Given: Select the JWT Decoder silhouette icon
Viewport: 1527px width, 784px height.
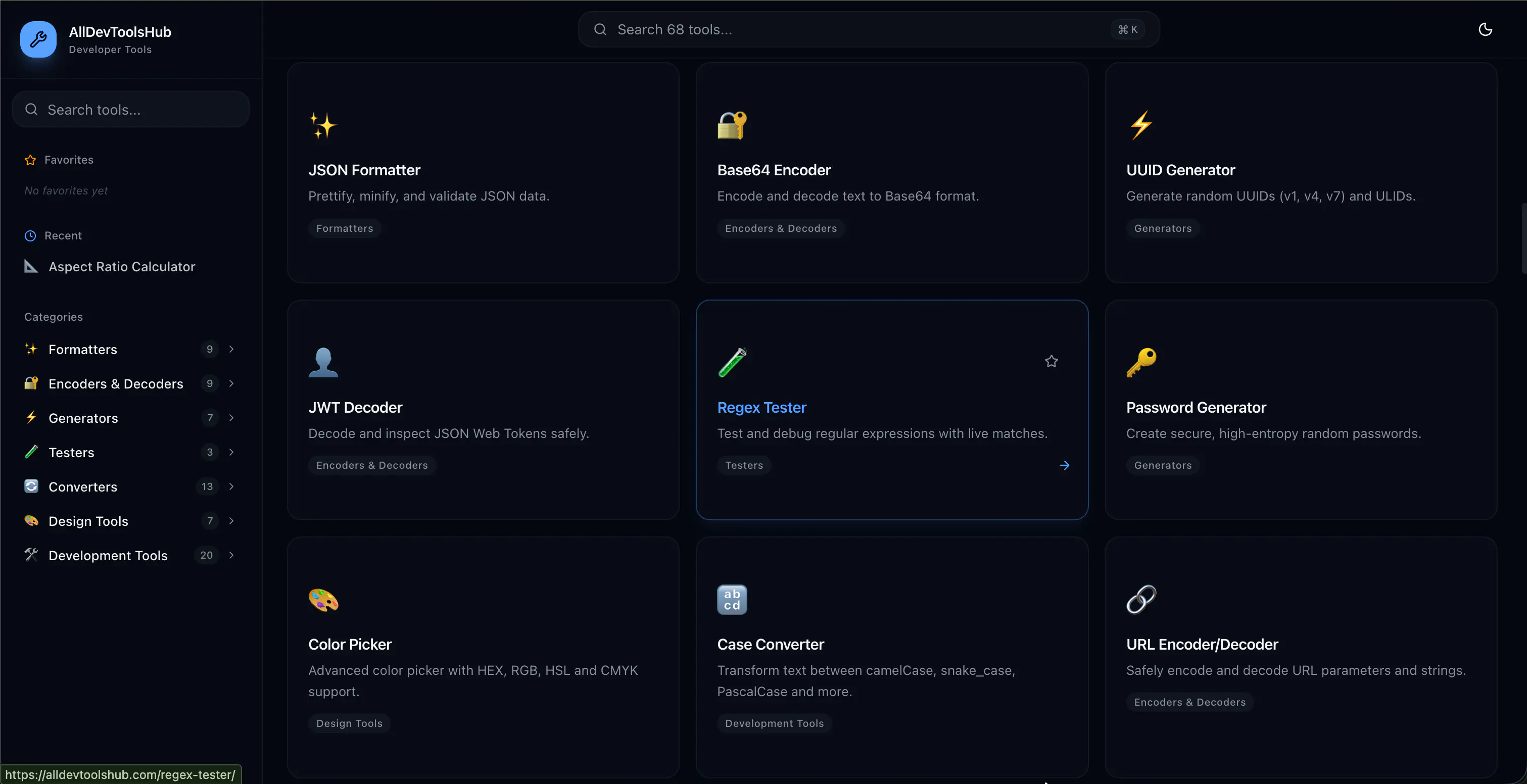Looking at the screenshot, I should pos(323,363).
